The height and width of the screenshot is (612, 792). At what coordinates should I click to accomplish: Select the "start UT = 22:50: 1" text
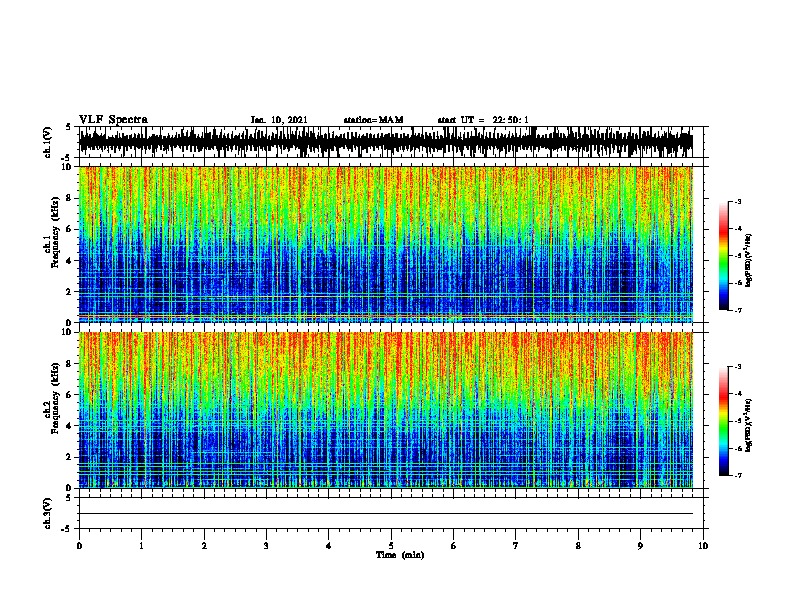point(483,120)
